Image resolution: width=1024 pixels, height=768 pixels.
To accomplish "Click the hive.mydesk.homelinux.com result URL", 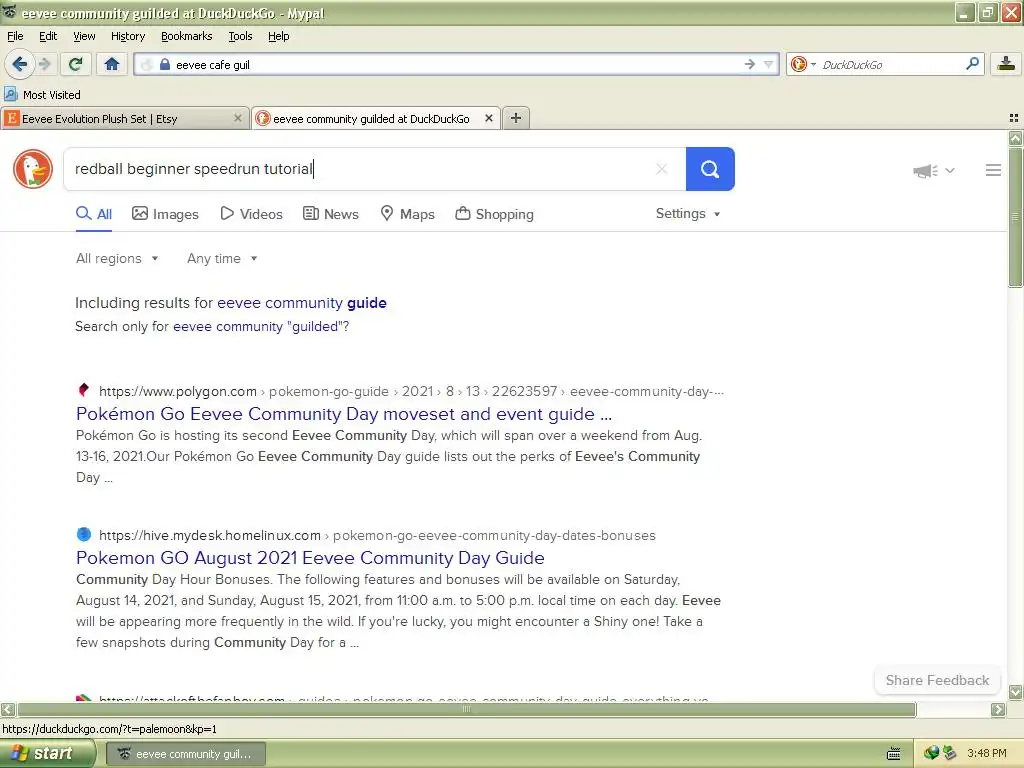I will (x=377, y=536).
